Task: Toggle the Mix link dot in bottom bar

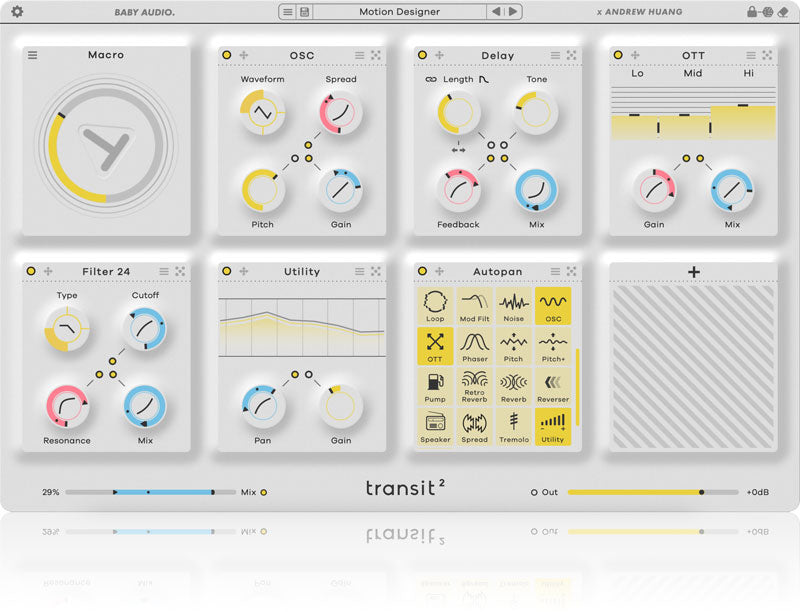Action: coord(264,492)
